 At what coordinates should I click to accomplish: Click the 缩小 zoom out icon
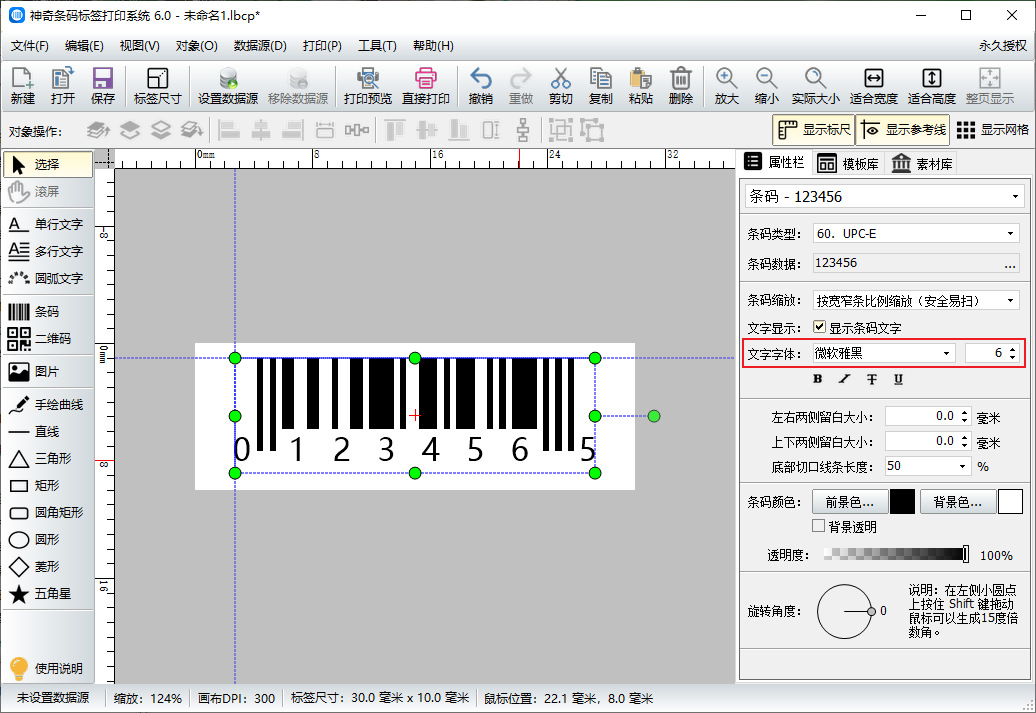tap(766, 86)
